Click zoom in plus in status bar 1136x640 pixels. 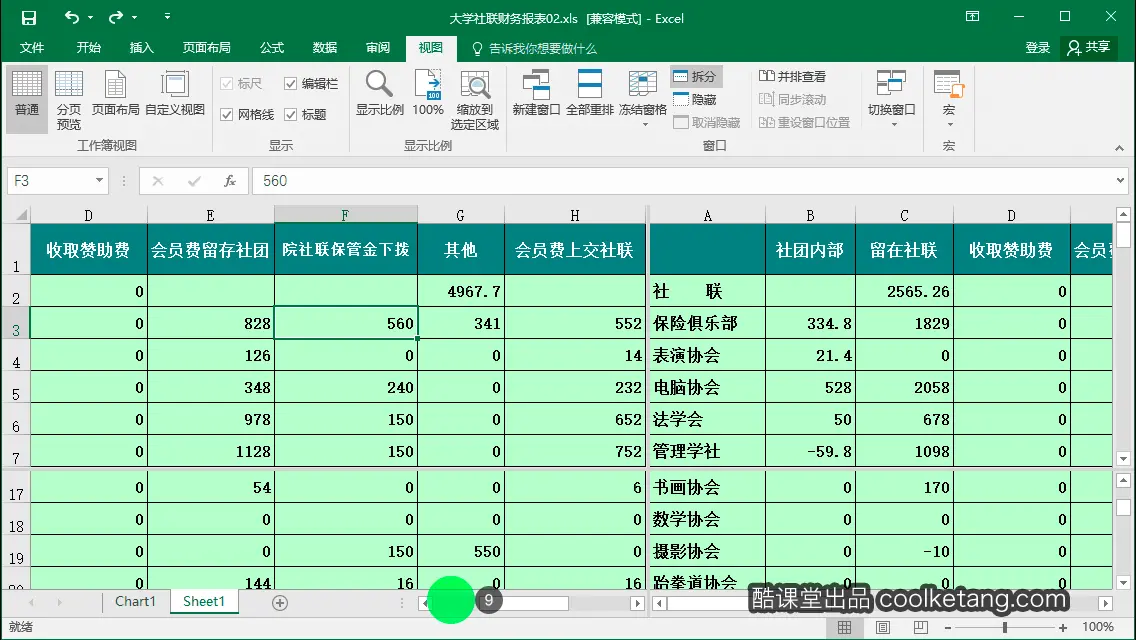(x=1063, y=628)
